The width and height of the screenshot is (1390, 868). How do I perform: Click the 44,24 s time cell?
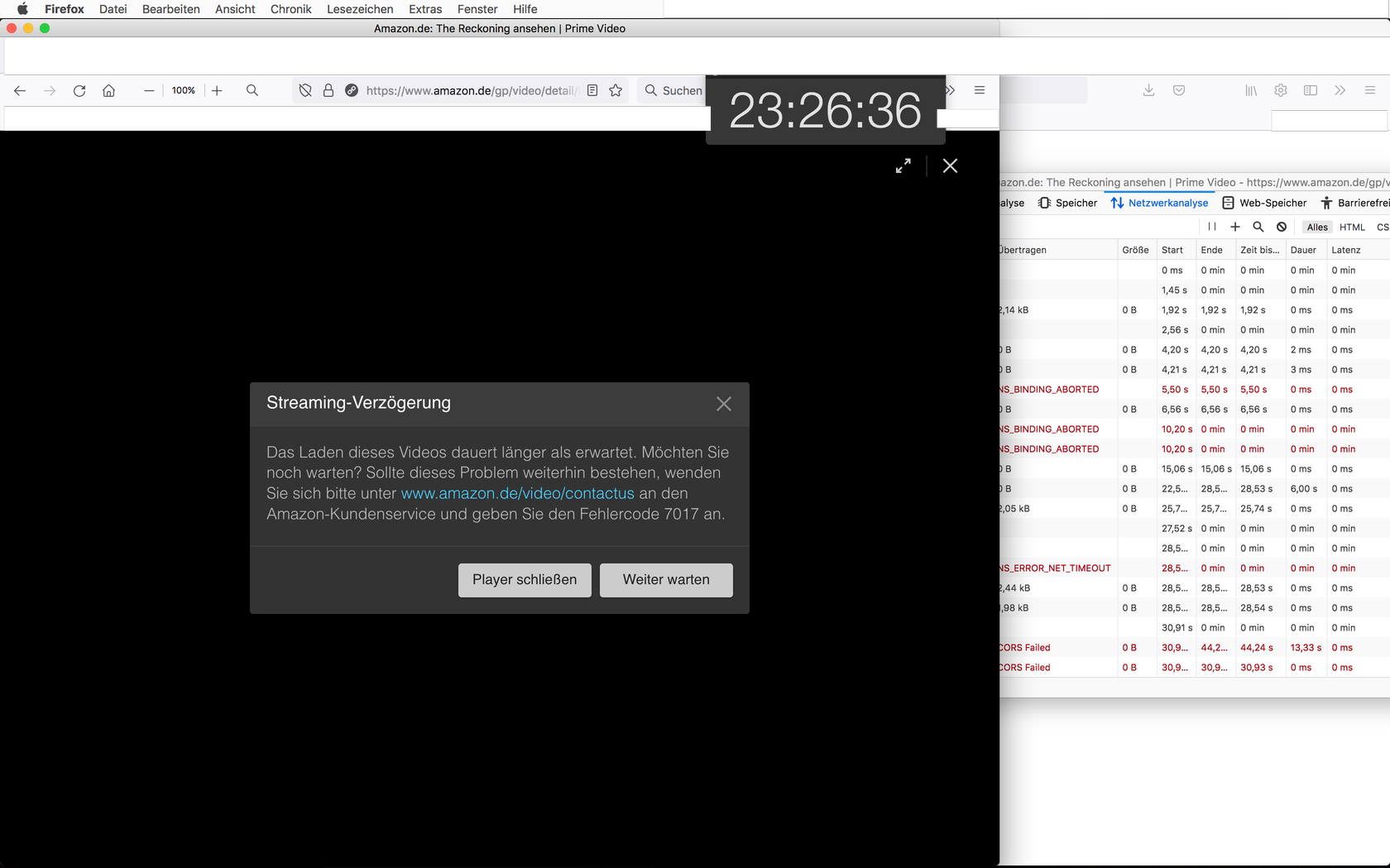point(1259,648)
